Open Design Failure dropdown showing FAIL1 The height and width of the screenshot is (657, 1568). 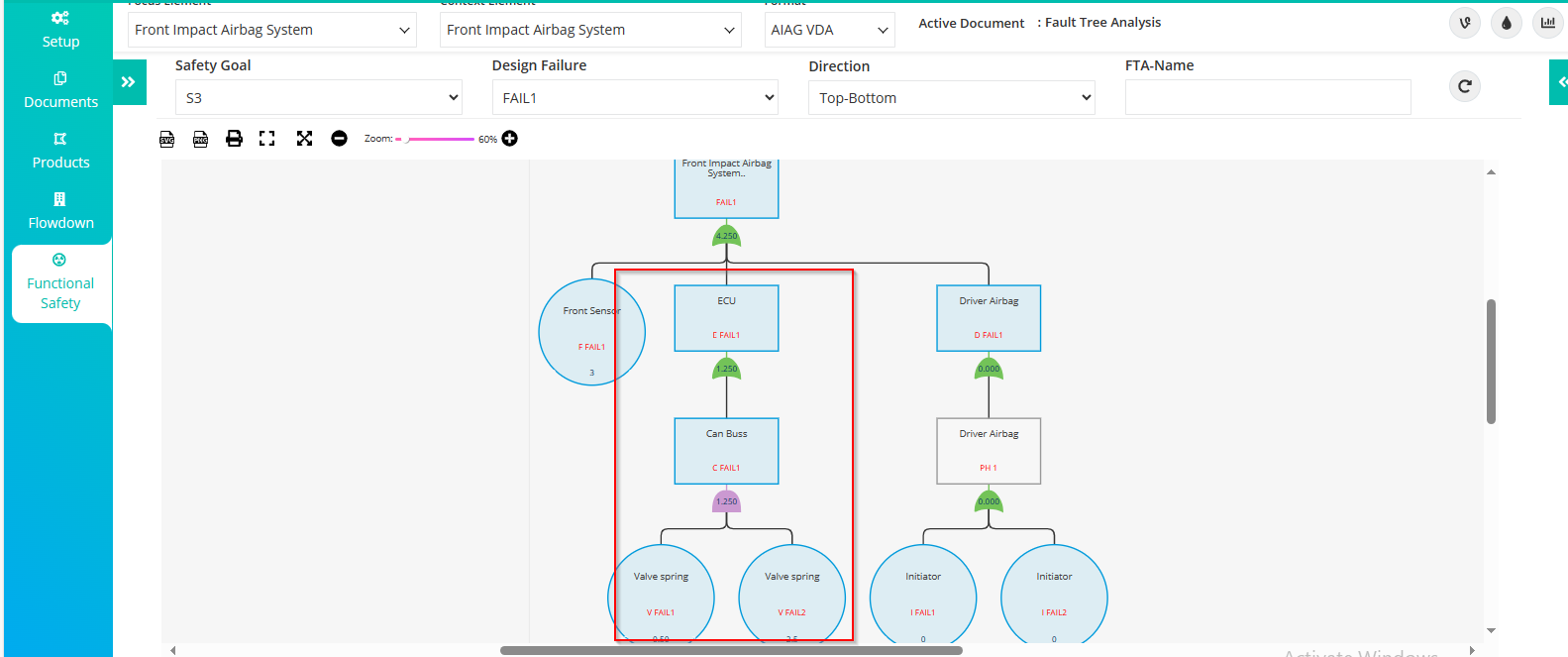point(635,98)
